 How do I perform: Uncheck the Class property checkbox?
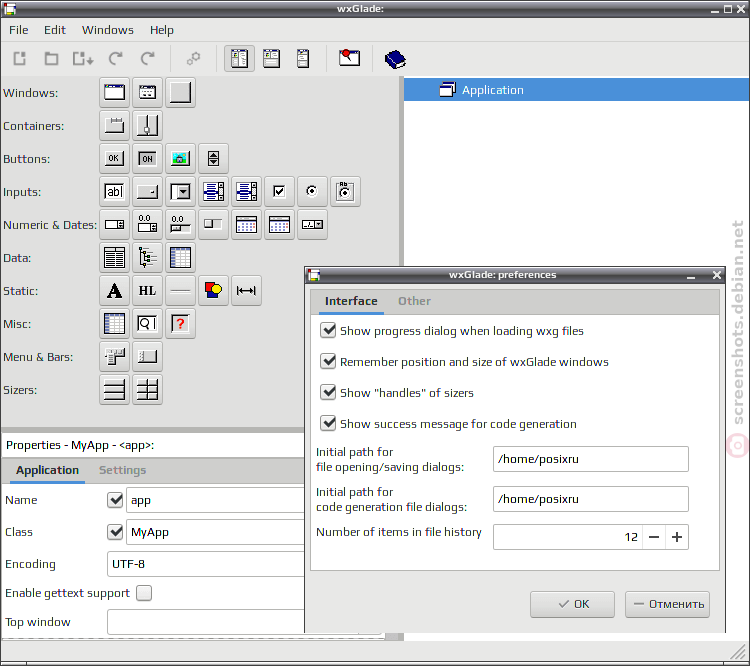click(x=115, y=532)
